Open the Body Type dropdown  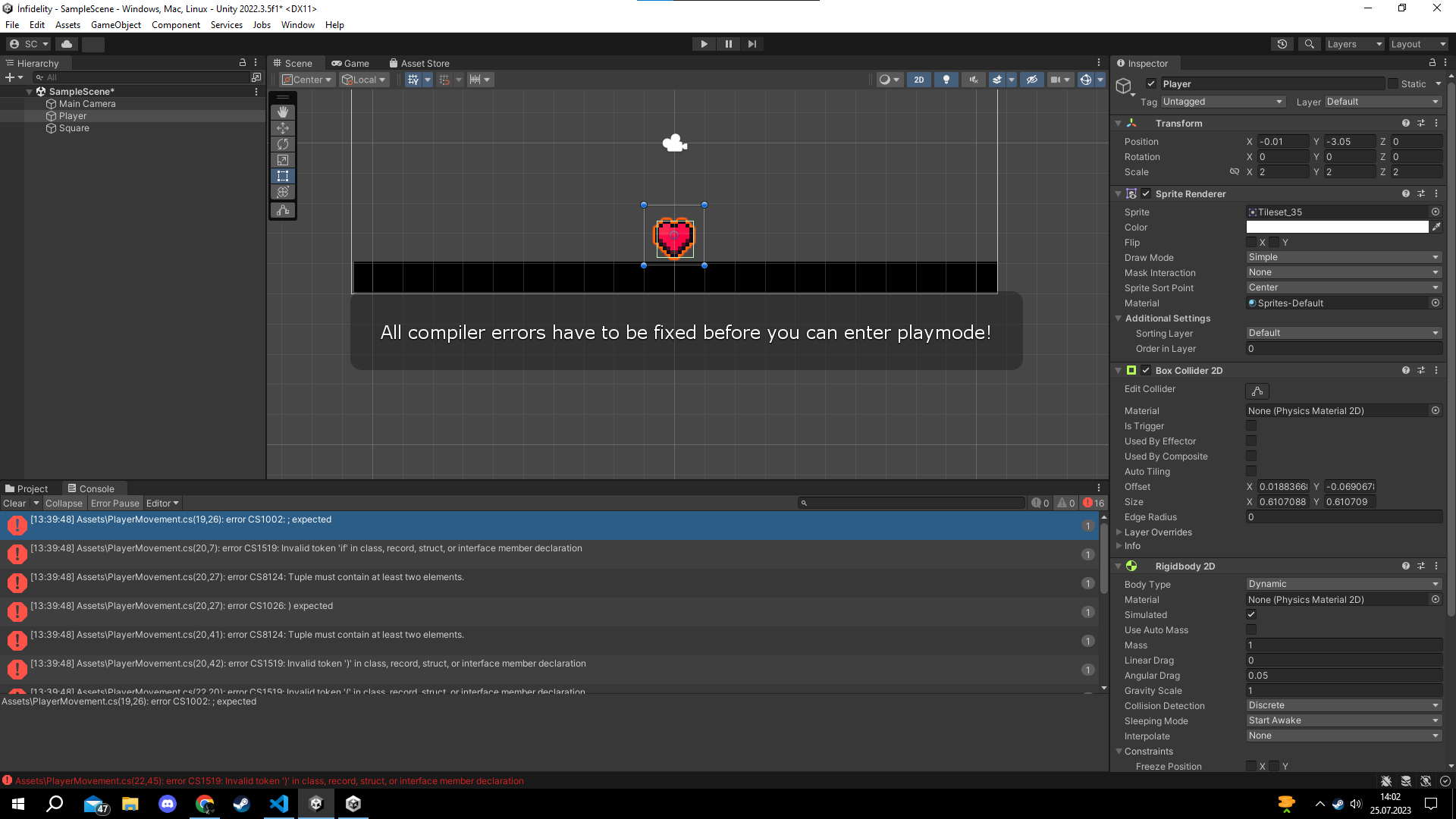pyautogui.click(x=1343, y=584)
